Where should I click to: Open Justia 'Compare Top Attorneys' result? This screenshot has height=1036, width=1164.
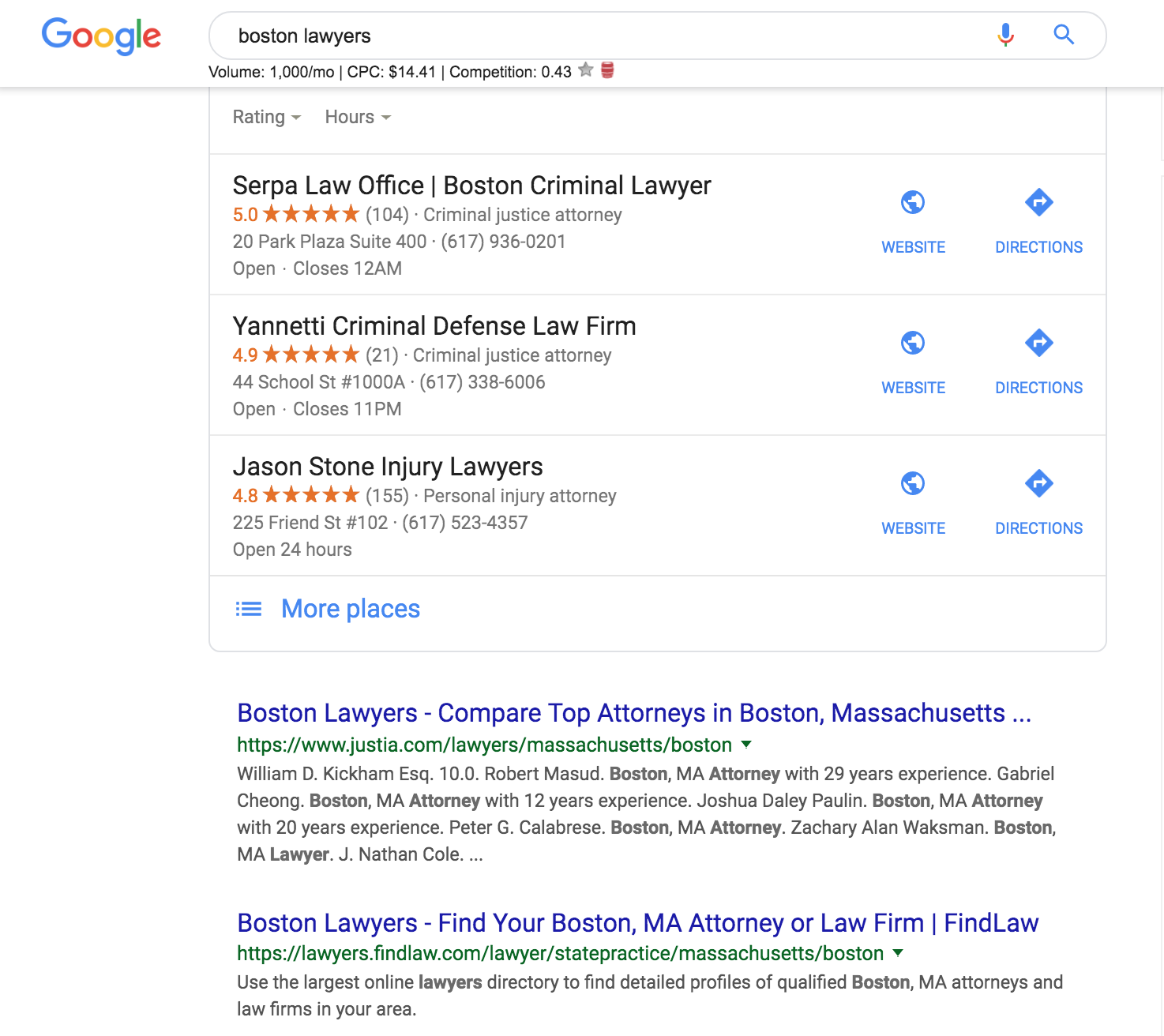[x=634, y=713]
